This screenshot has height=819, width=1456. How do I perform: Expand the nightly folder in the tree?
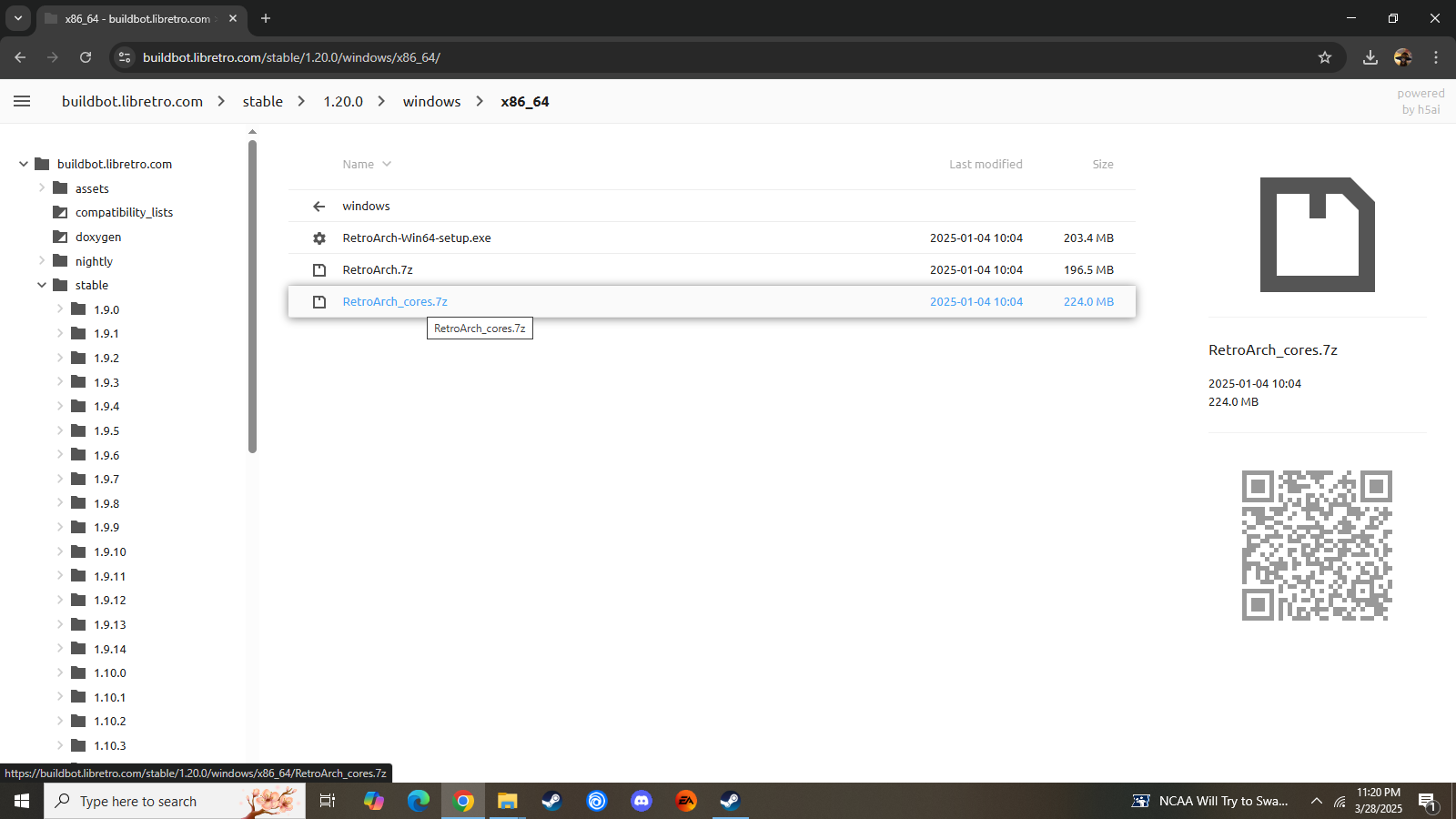point(42,260)
